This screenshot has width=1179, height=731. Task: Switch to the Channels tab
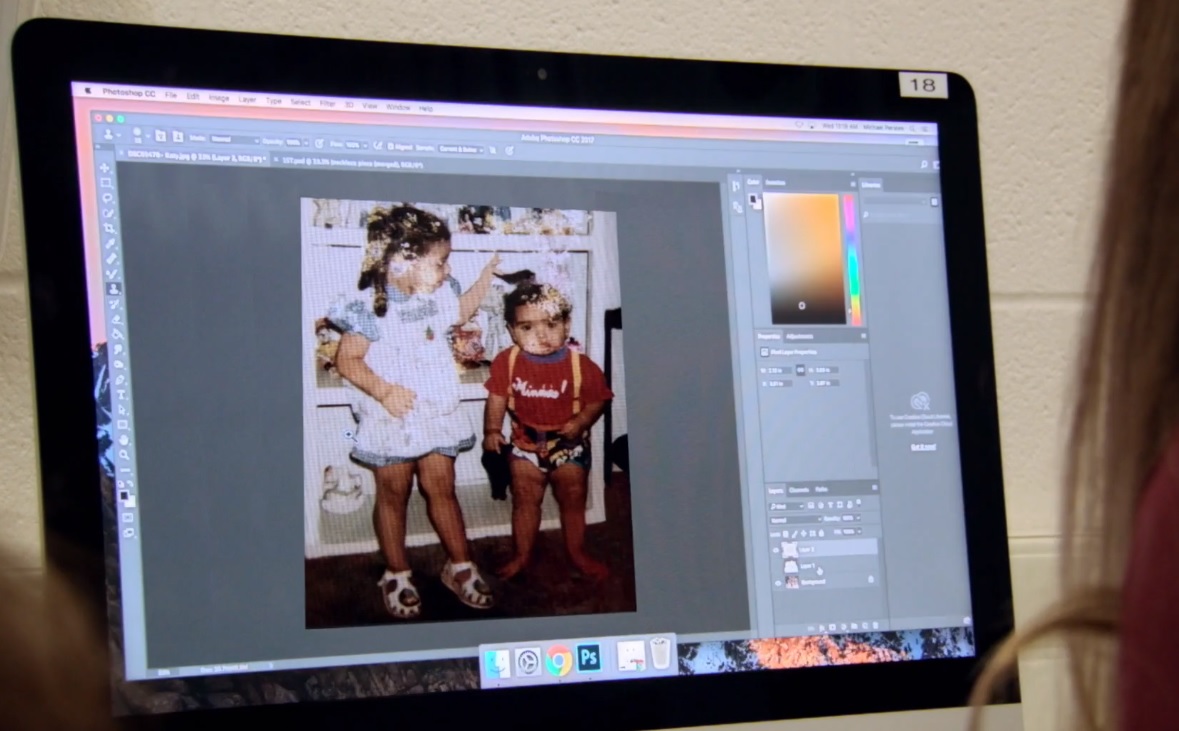799,490
